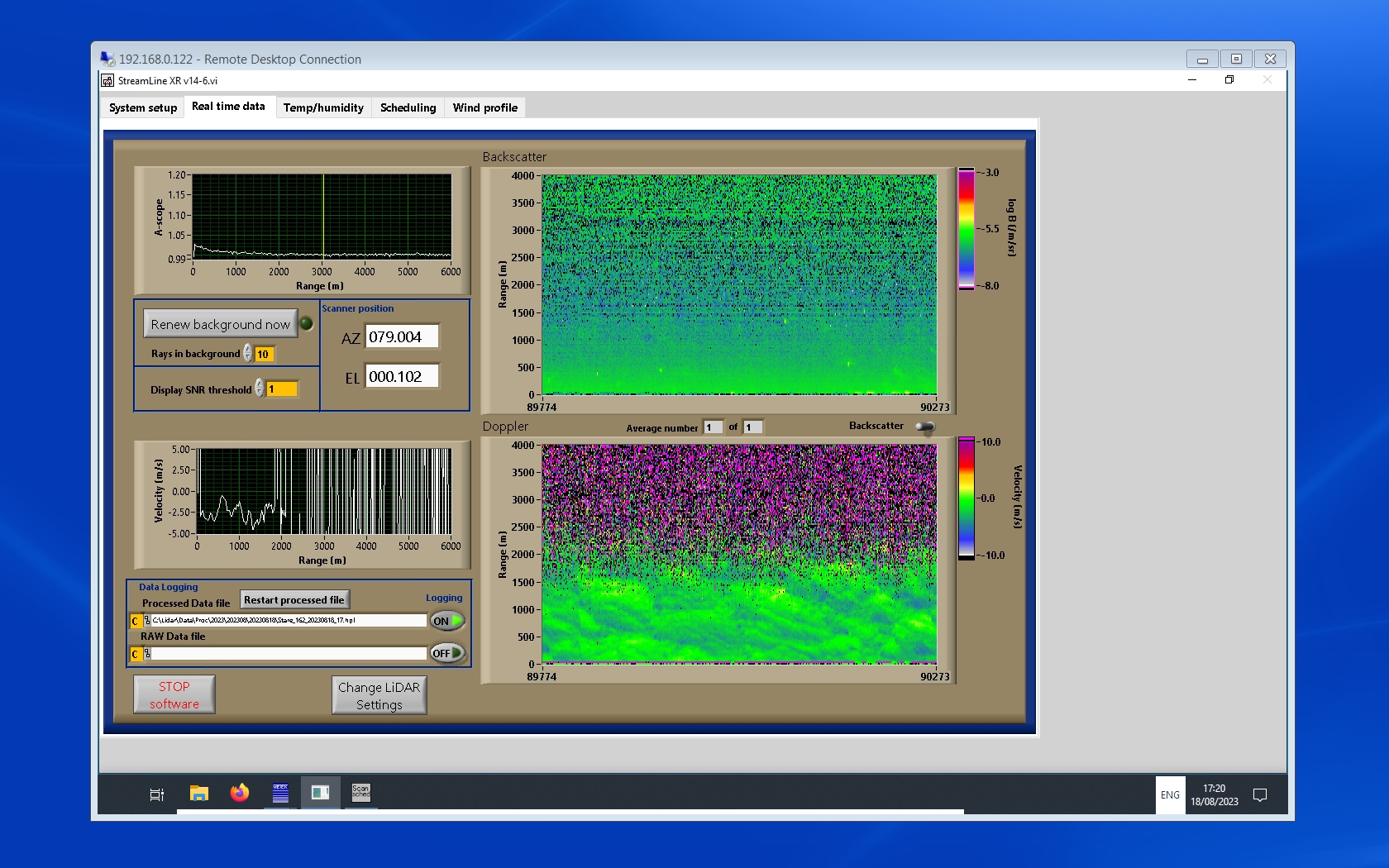Viewport: 1389px width, 868px height.
Task: Open the Temp/humidity tab
Action: [323, 107]
